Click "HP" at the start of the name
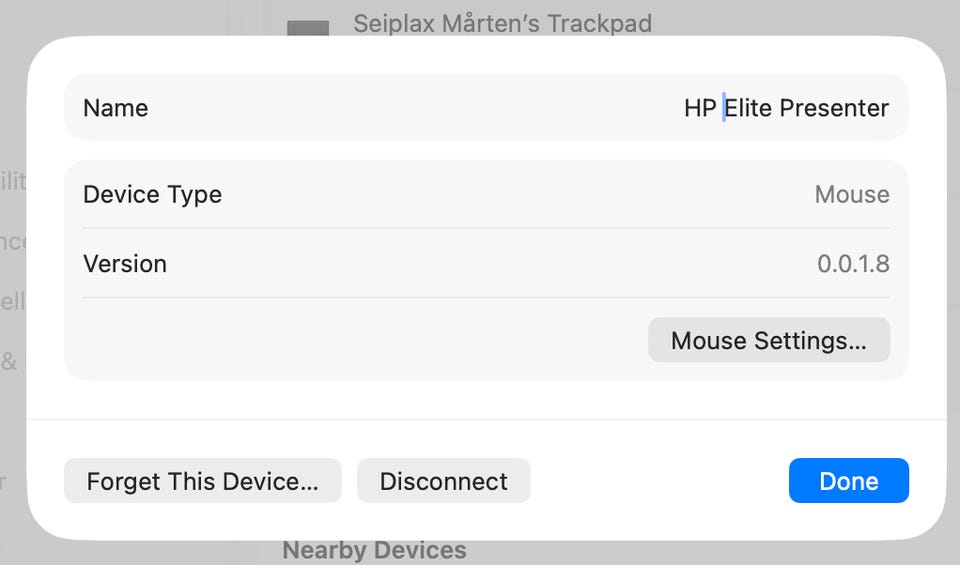Screen dimensions: 960x565 [699, 108]
